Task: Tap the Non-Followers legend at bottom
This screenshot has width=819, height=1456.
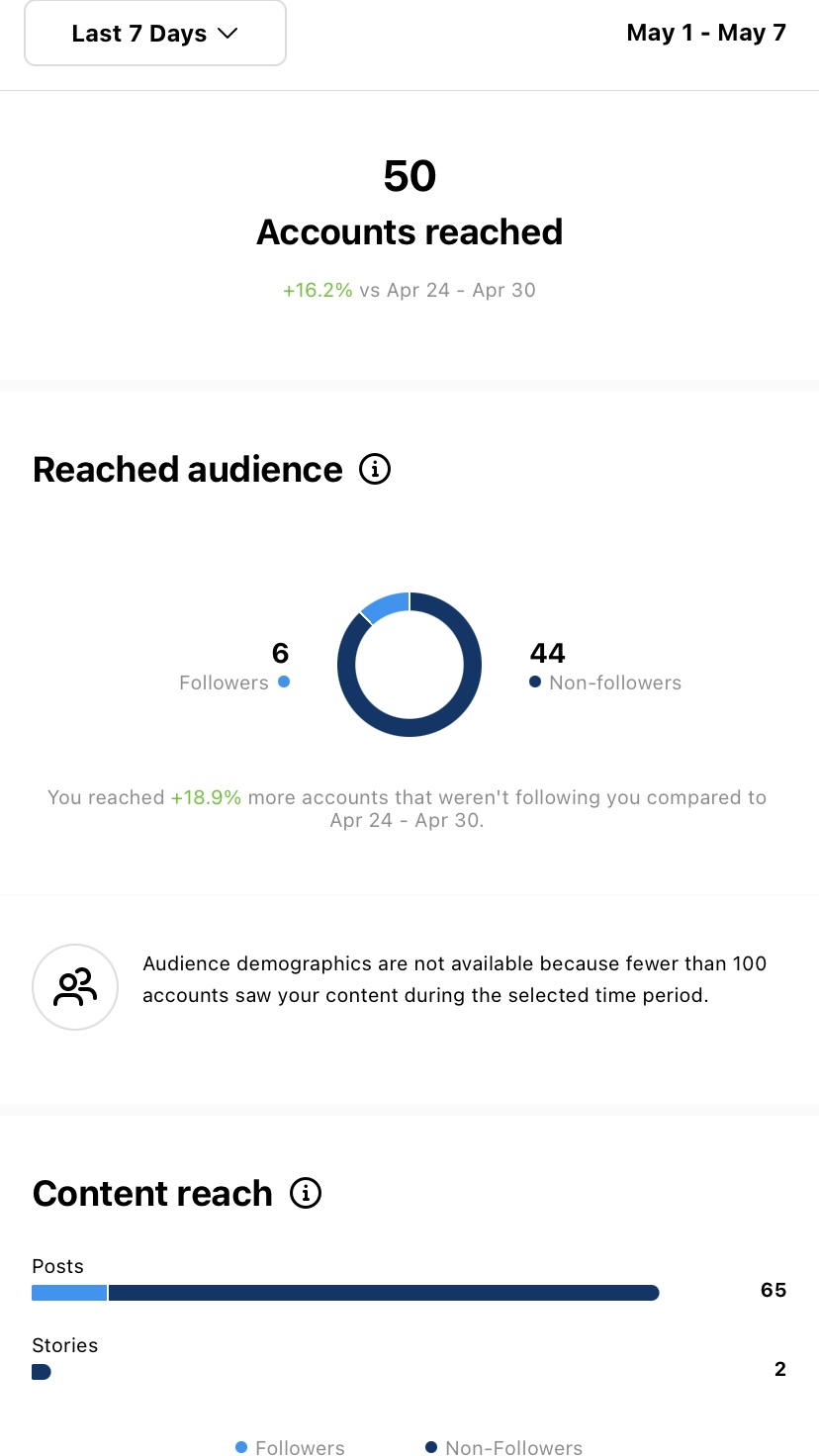Action: point(504,1447)
